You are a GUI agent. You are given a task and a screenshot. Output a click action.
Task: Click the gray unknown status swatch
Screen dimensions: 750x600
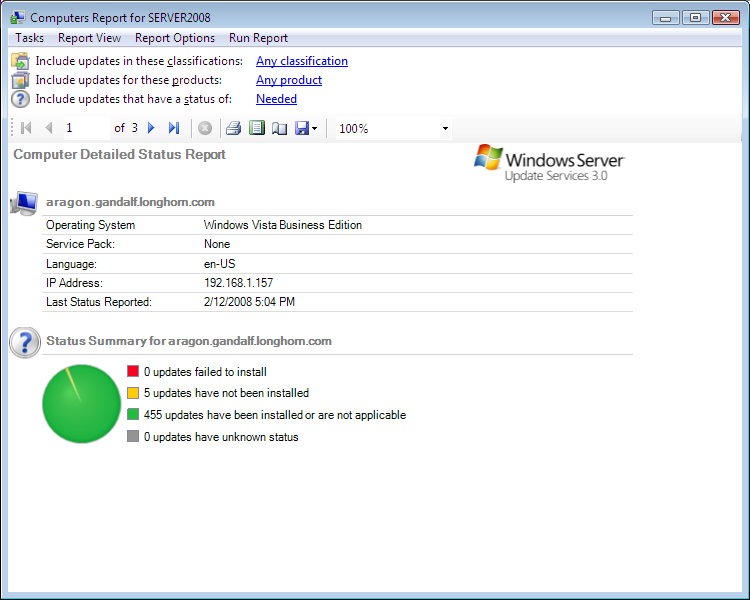(133, 436)
